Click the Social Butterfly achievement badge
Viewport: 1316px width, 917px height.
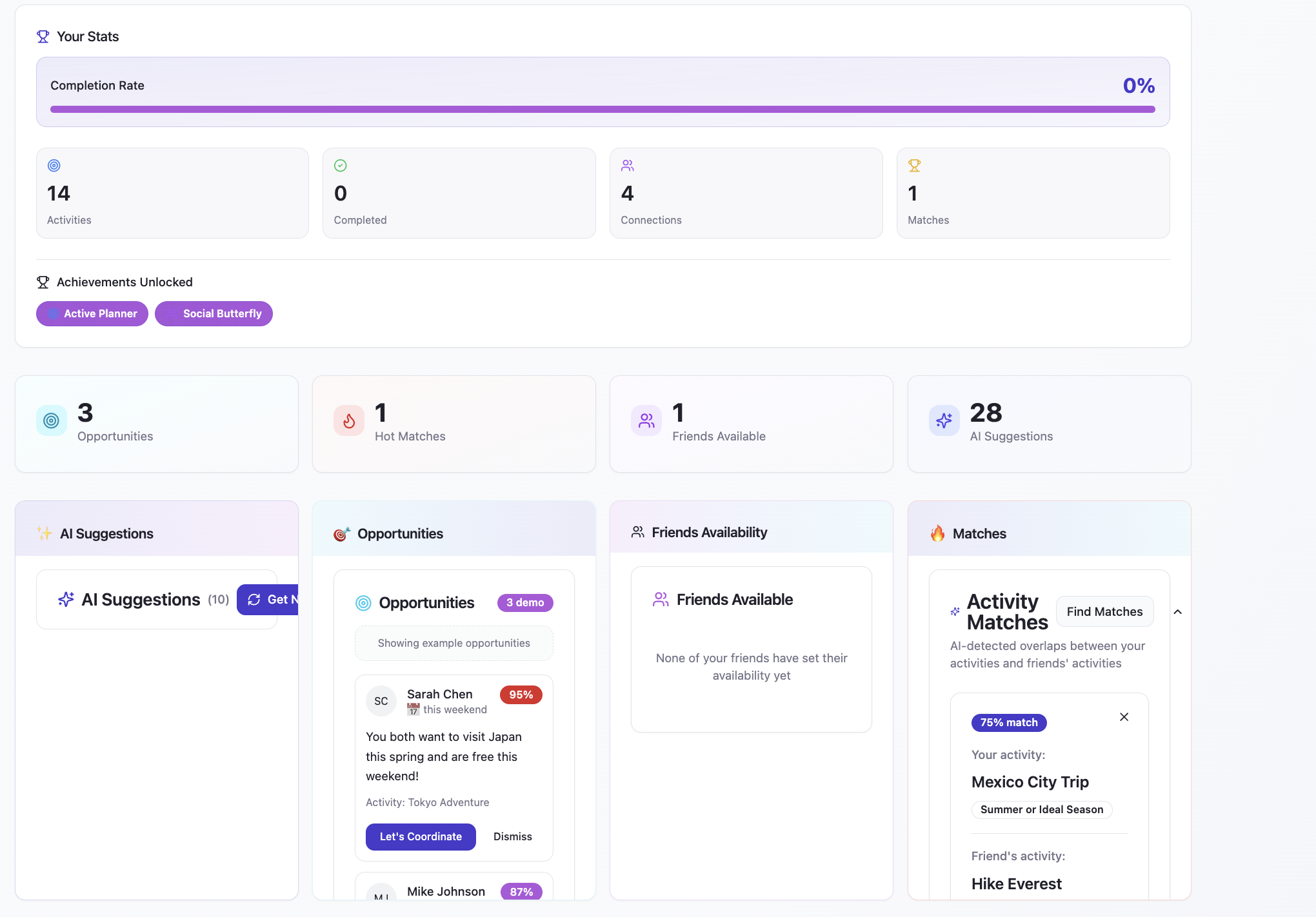point(214,314)
